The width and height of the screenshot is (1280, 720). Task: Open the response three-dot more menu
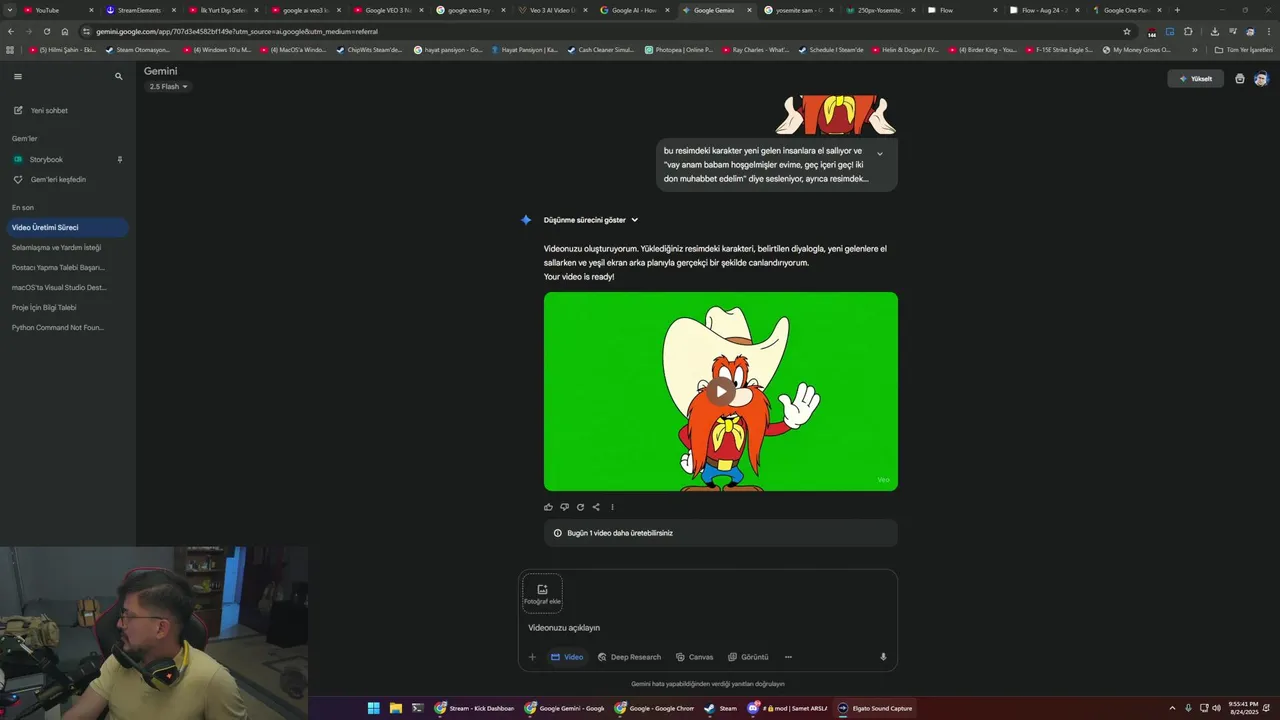(612, 507)
